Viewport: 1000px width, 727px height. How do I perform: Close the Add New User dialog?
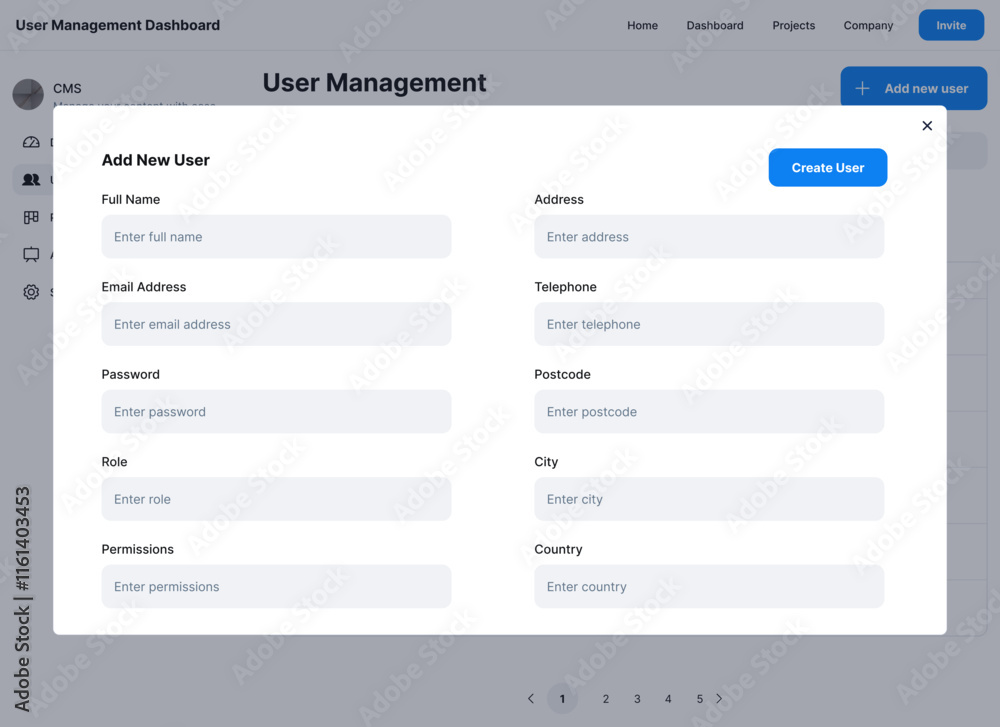(x=927, y=126)
